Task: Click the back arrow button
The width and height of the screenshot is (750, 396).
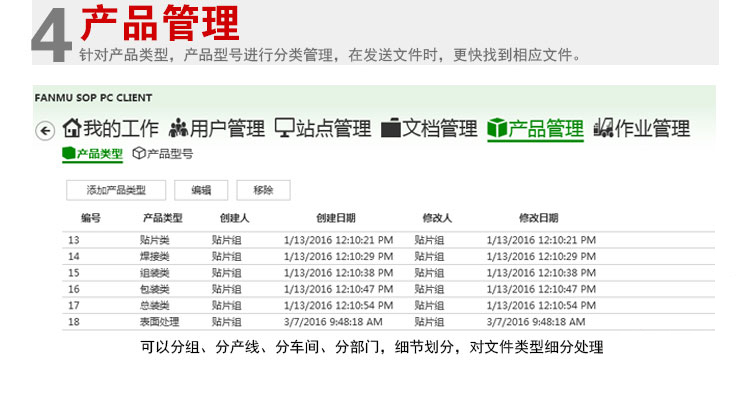Action: 45,130
